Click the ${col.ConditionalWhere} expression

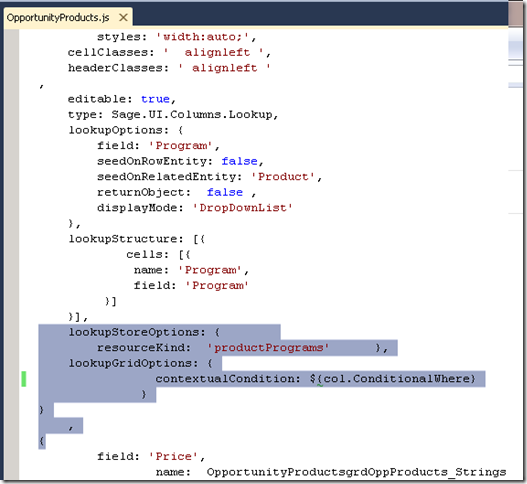coord(393,379)
